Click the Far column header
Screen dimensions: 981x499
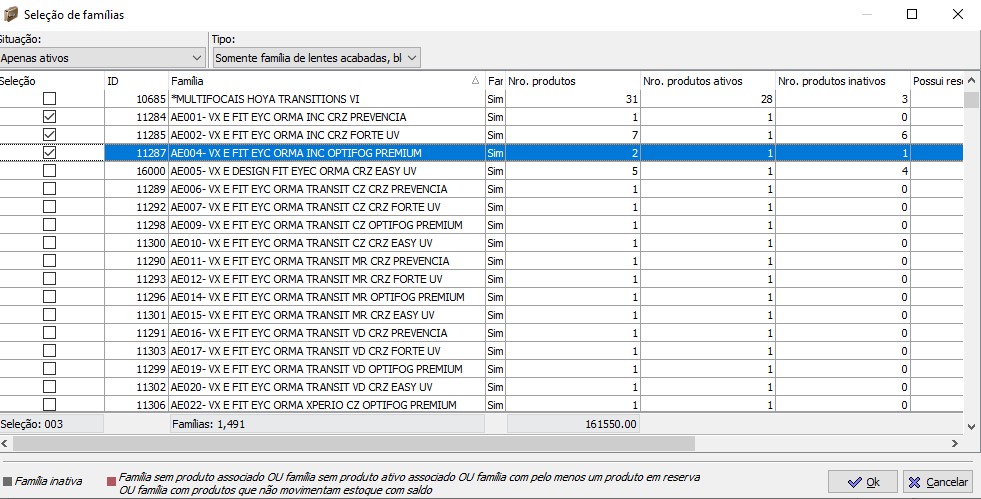(x=495, y=81)
